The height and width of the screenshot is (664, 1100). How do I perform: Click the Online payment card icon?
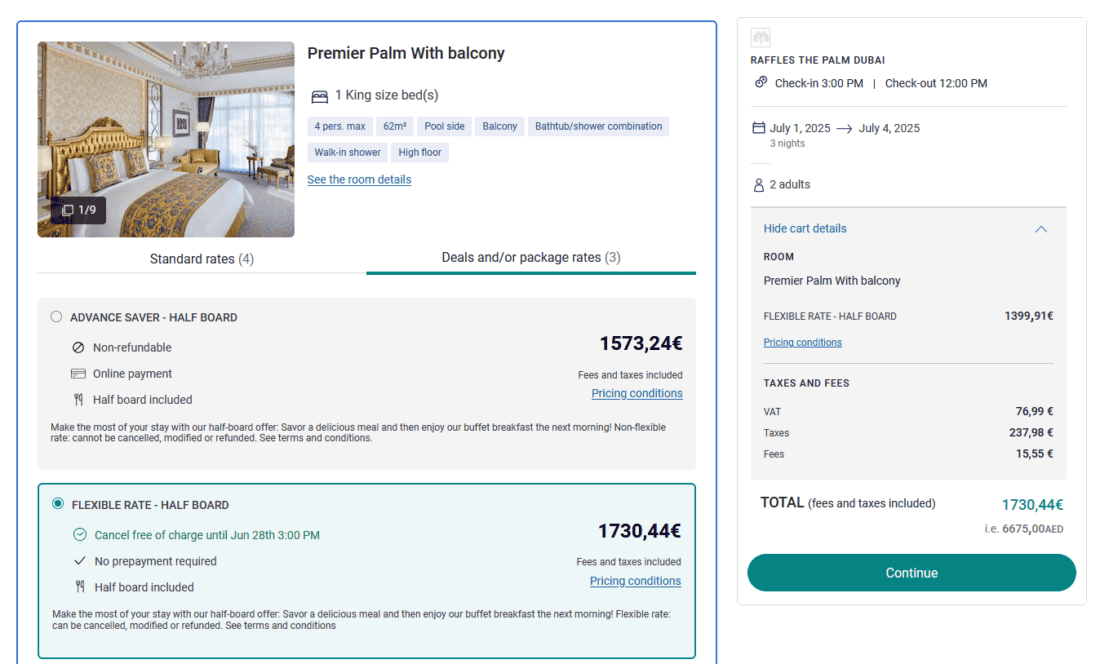pyautogui.click(x=78, y=374)
